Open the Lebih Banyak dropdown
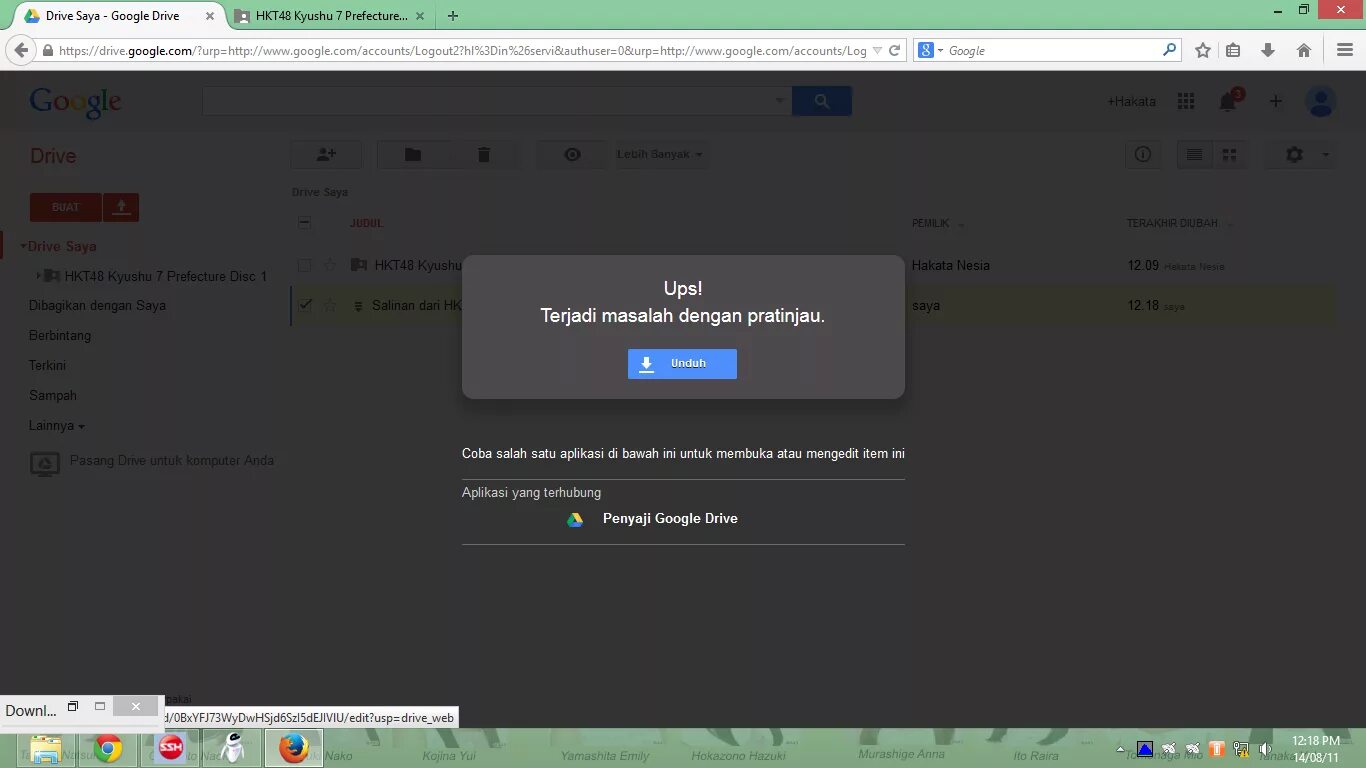Image resolution: width=1366 pixels, height=768 pixels. 659,155
